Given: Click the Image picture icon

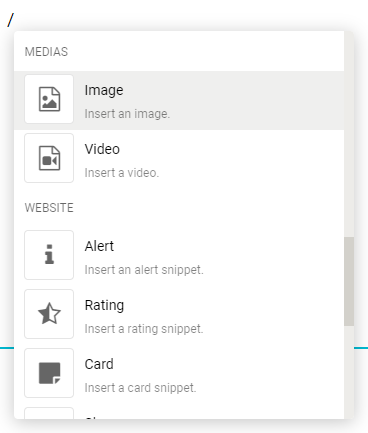Looking at the screenshot, I should pos(49,99).
